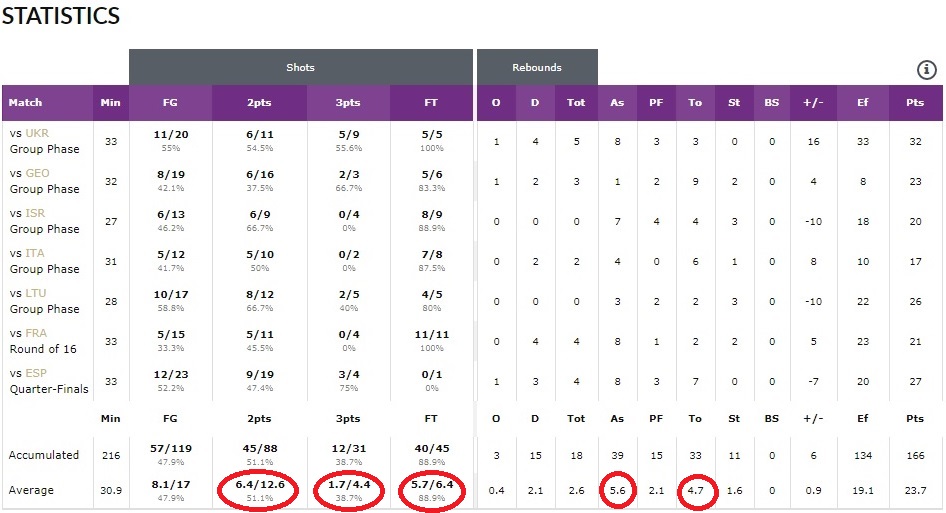
Task: Click the info icon above the table
Action: coord(927,70)
